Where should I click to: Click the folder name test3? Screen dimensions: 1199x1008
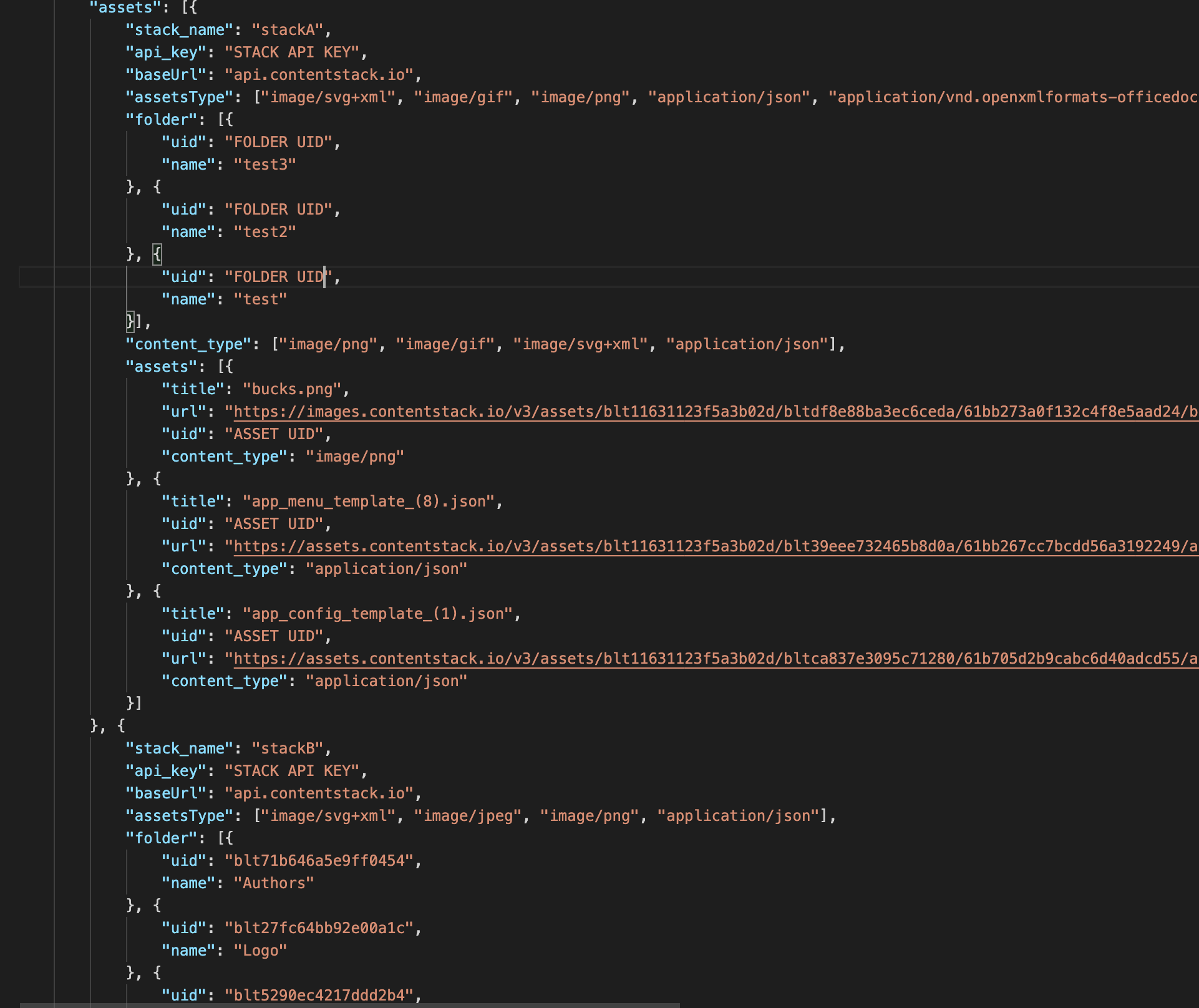click(x=265, y=164)
